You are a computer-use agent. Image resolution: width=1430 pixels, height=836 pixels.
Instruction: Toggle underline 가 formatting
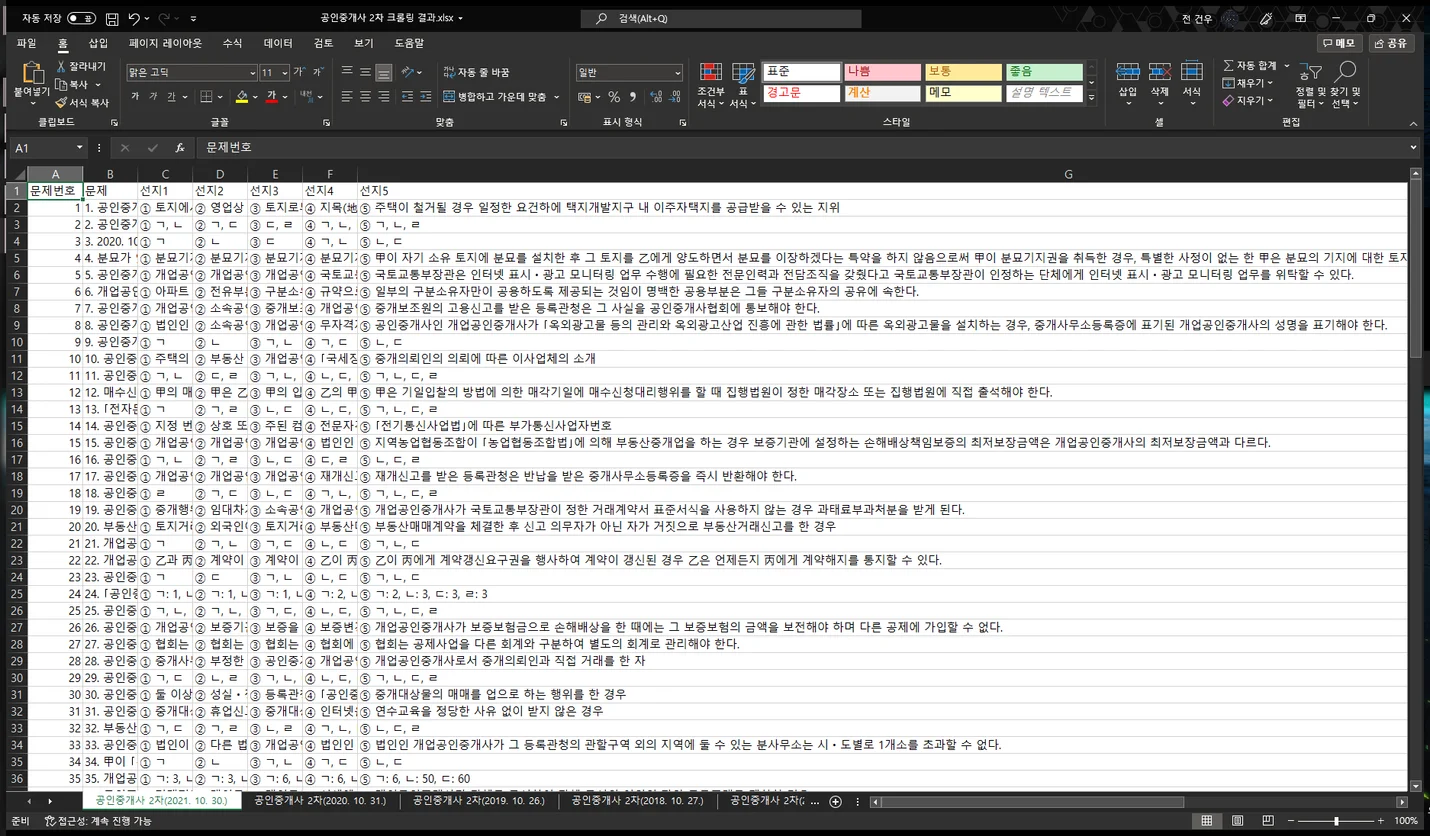(x=171, y=97)
